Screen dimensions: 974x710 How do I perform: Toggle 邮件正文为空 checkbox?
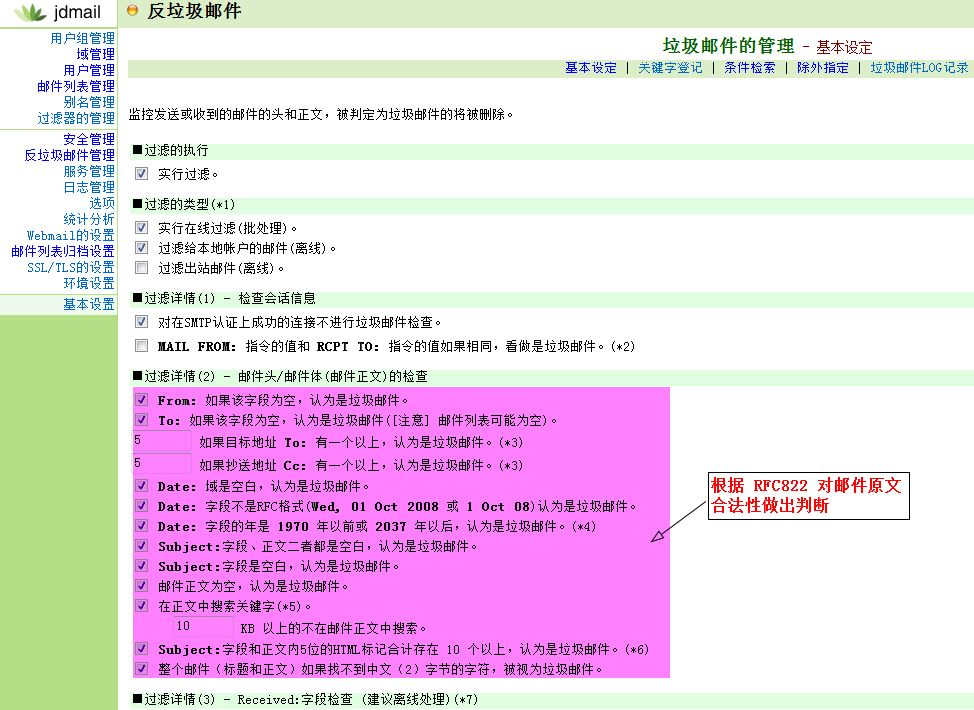point(142,586)
